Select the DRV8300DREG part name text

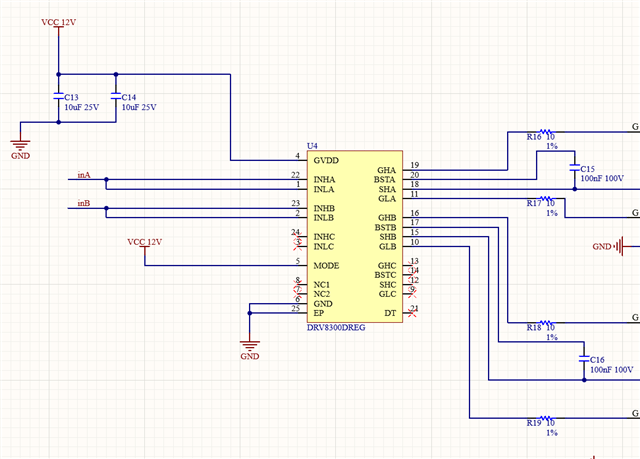pyautogui.click(x=336, y=328)
